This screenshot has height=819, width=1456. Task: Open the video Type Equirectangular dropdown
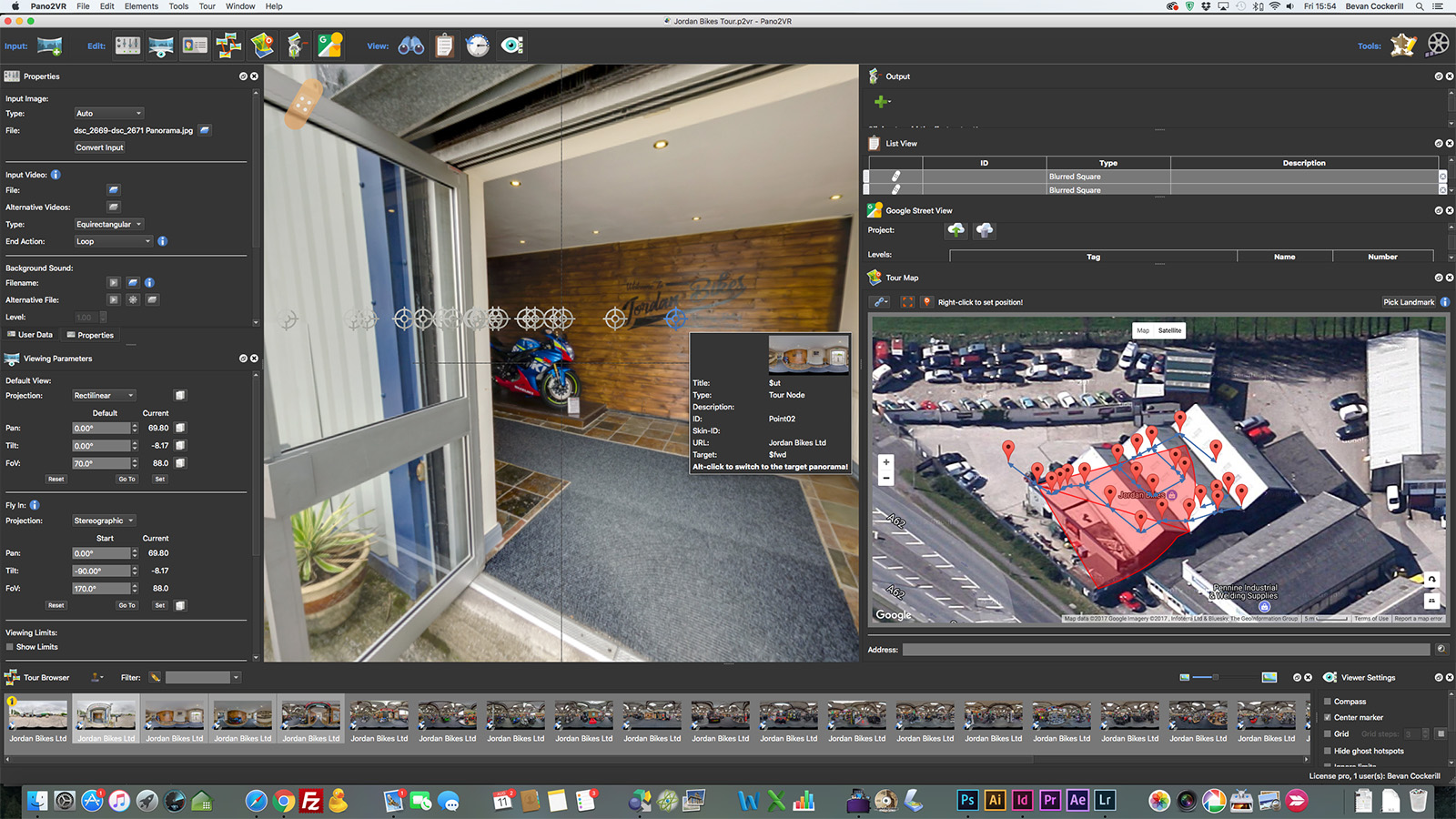pyautogui.click(x=108, y=224)
